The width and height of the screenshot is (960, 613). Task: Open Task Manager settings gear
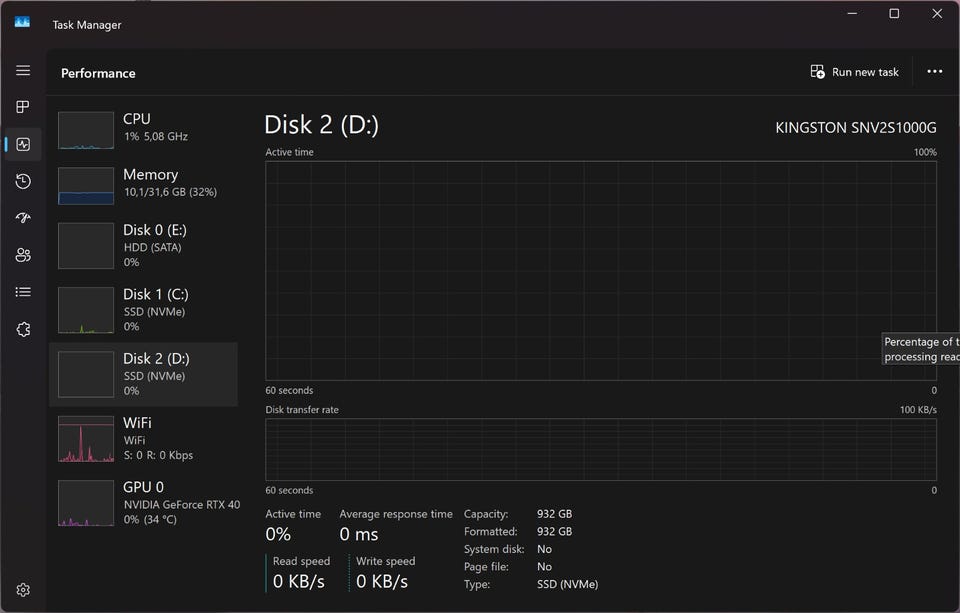[x=23, y=590]
